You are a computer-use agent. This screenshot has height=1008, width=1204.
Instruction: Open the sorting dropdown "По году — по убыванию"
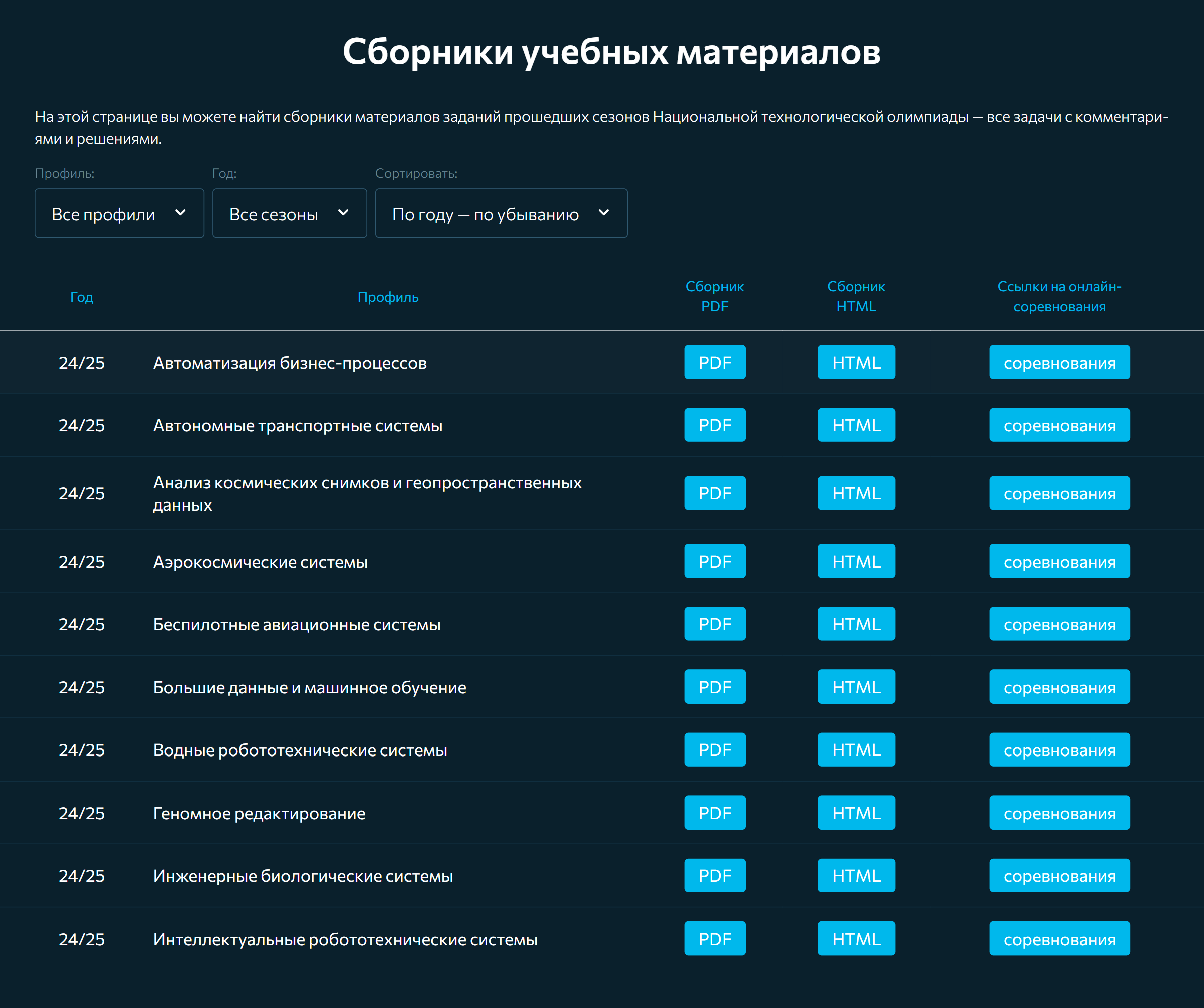click(x=501, y=213)
